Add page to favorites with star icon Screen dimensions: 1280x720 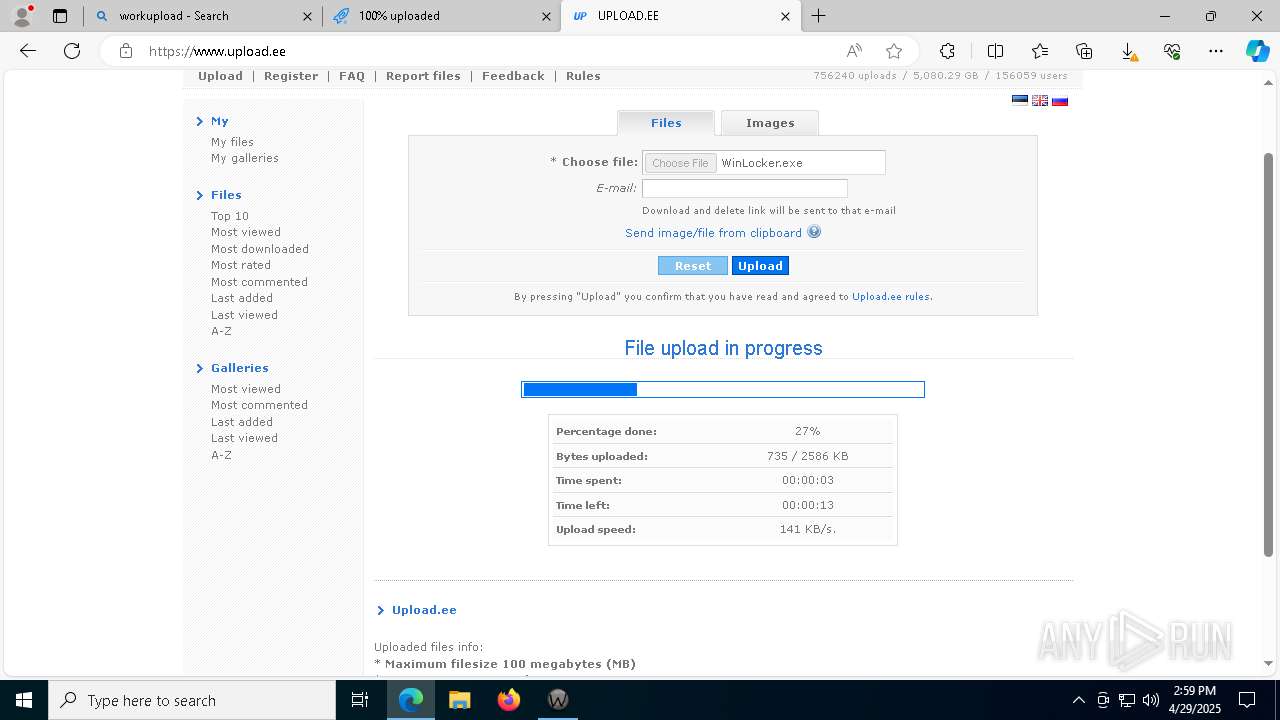click(894, 51)
